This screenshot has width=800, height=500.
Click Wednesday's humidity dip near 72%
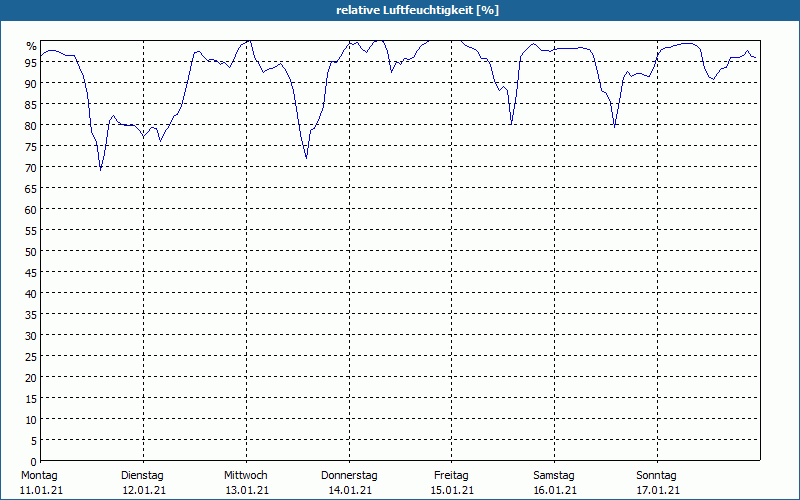[306, 158]
